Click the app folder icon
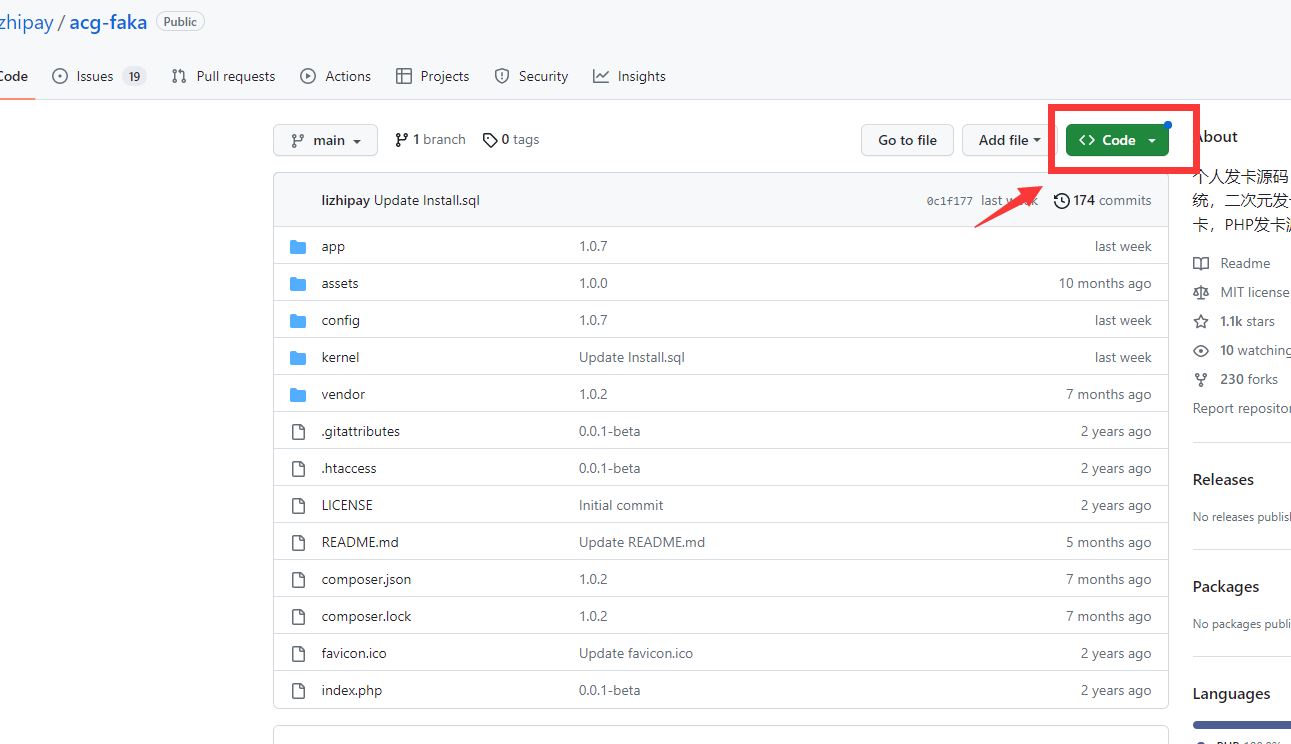Image resolution: width=1291 pixels, height=744 pixels. 298,247
